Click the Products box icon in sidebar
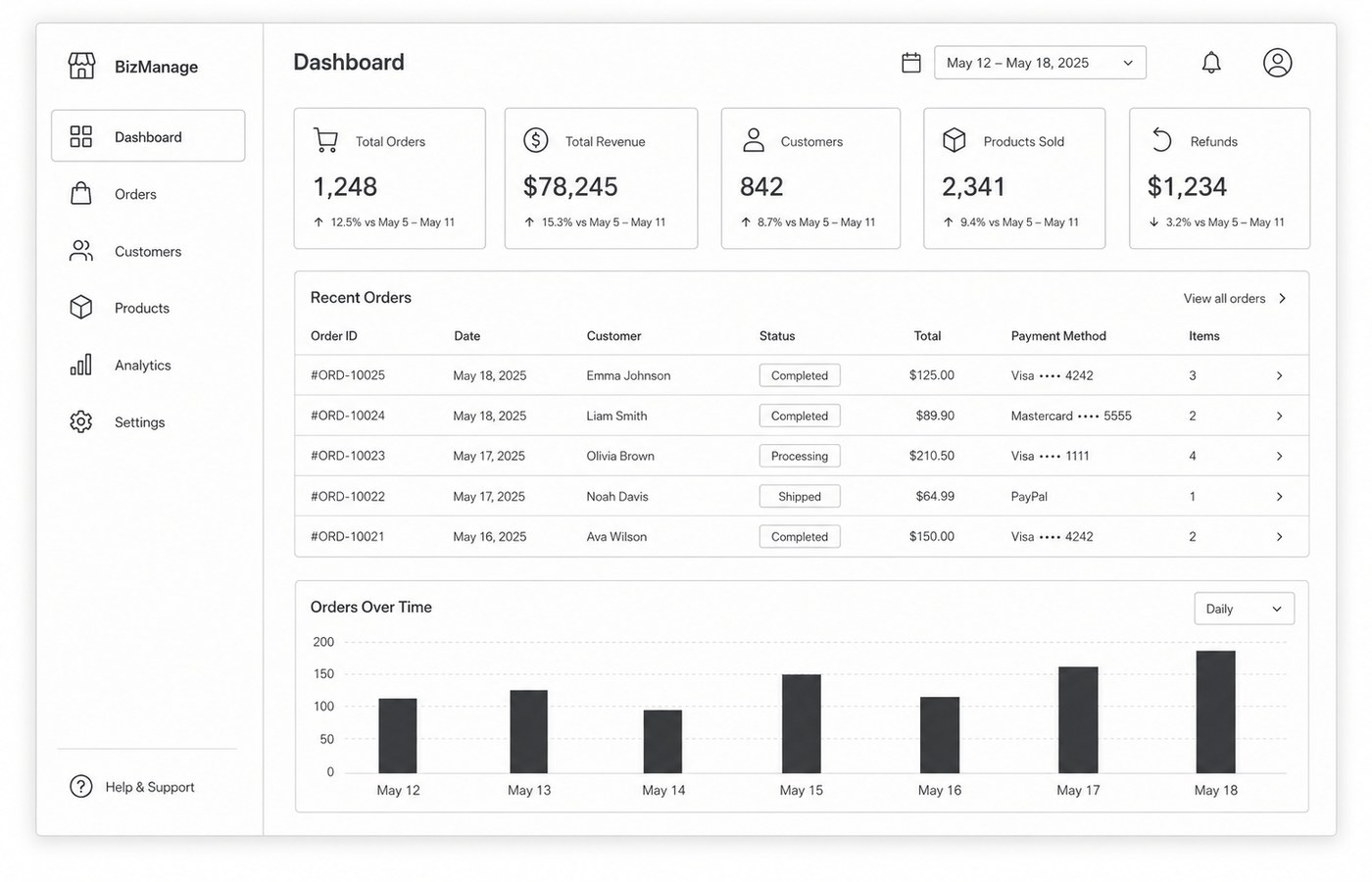The image size is (1372, 882). tap(81, 308)
